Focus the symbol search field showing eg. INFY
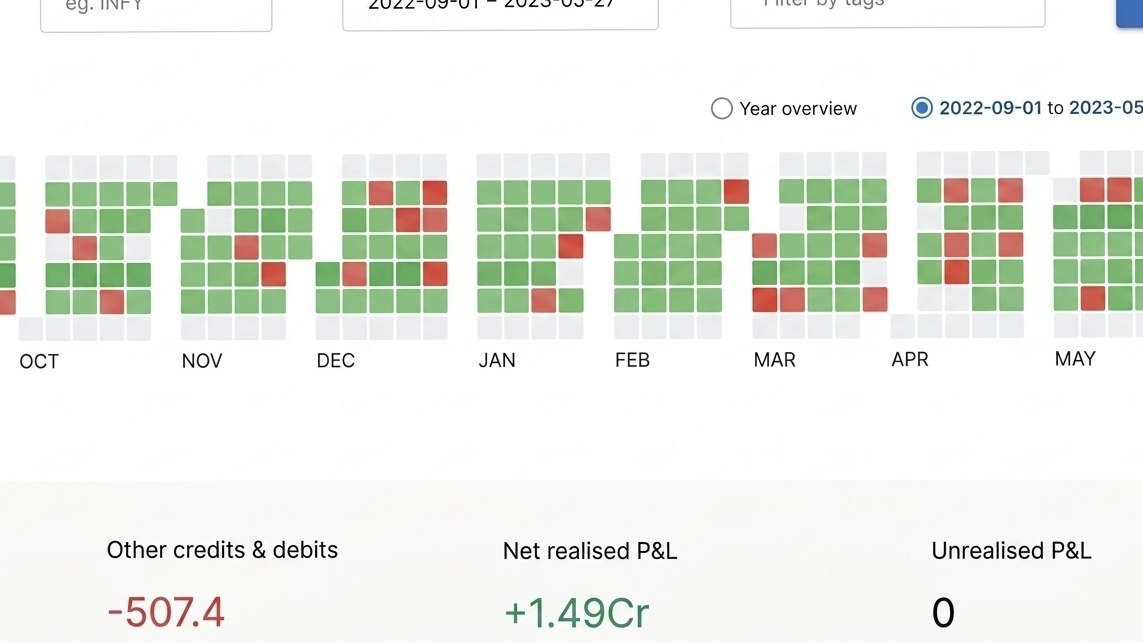This screenshot has height=643, width=1143. [x=156, y=11]
